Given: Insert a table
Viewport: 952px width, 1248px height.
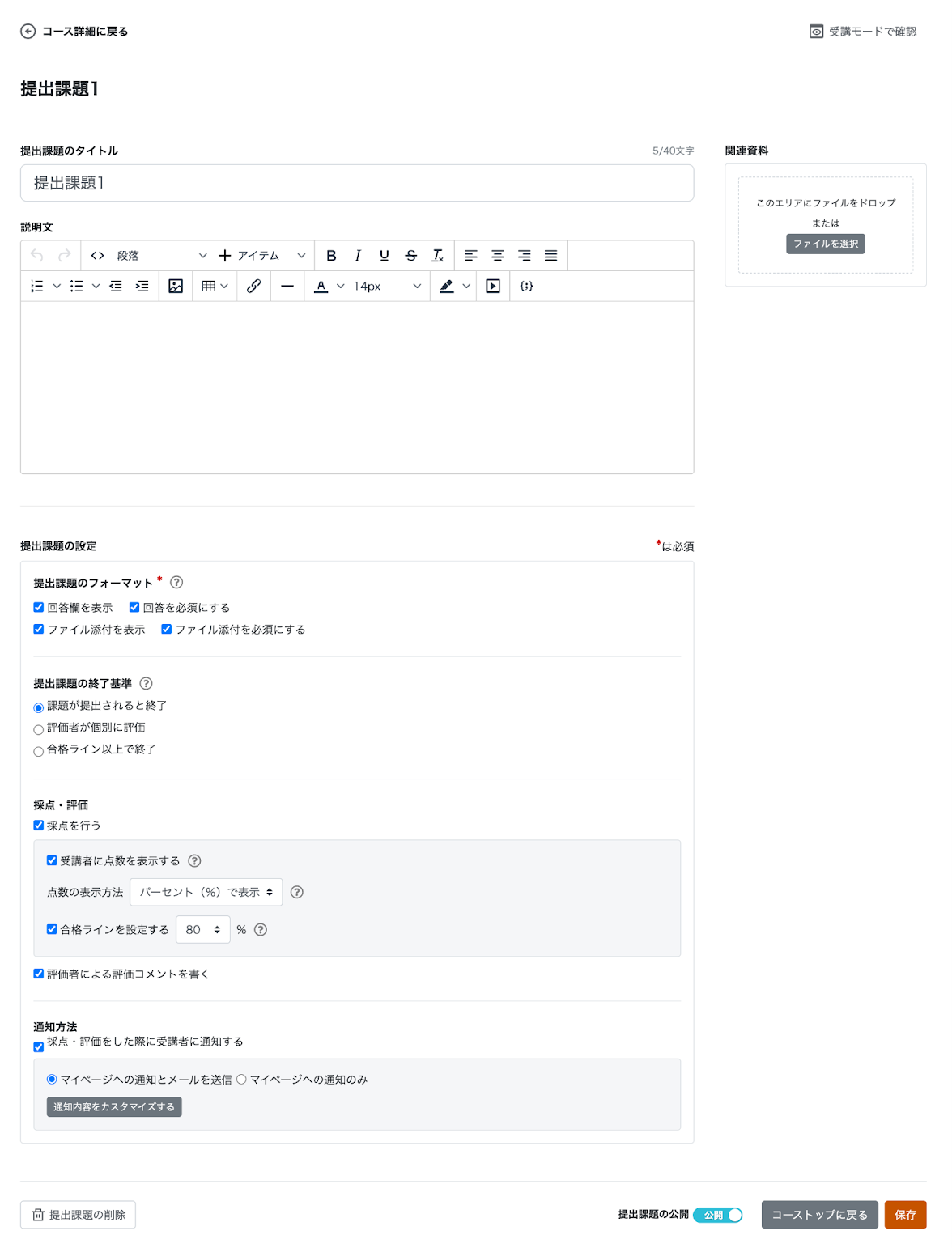Looking at the screenshot, I should point(209,287).
